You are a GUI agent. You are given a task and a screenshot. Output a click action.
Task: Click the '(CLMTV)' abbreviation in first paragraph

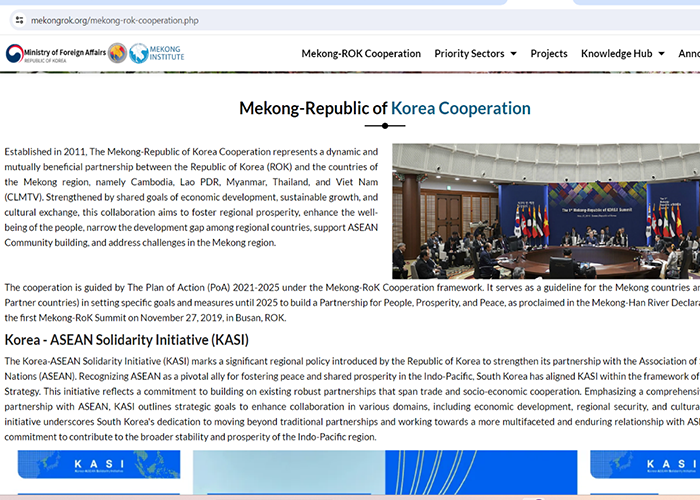[x=23, y=197]
